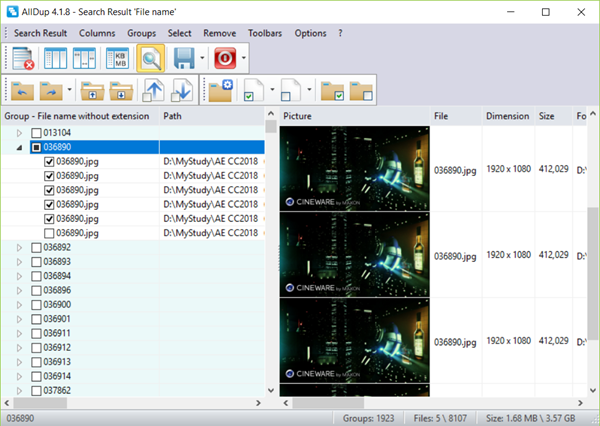Open the Groups menu
This screenshot has width=600, height=426.
pos(142,33)
